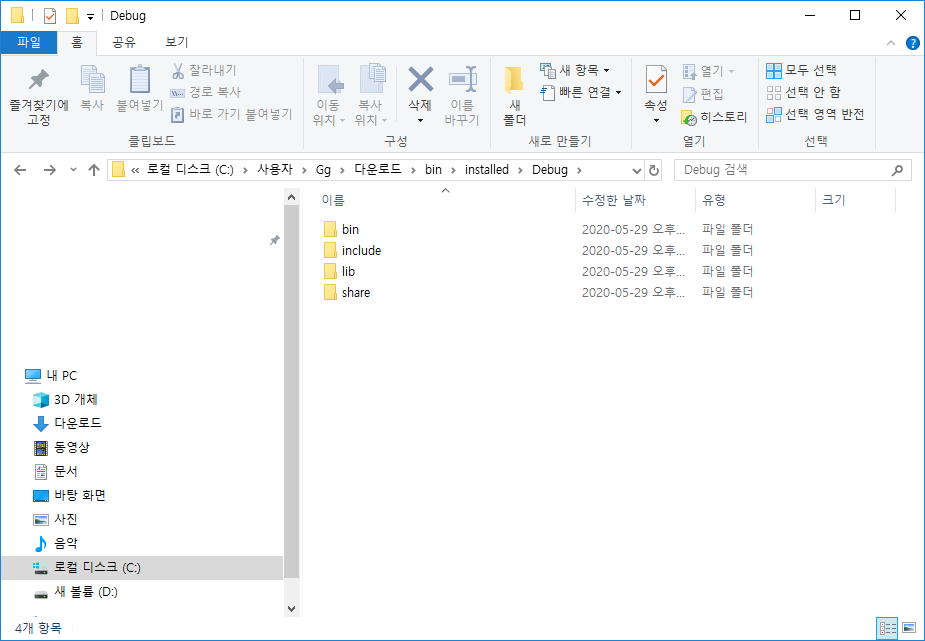Open 새 볼륨 (D:) in navigation pane
Viewport: 925px width, 641px height.
click(86, 592)
